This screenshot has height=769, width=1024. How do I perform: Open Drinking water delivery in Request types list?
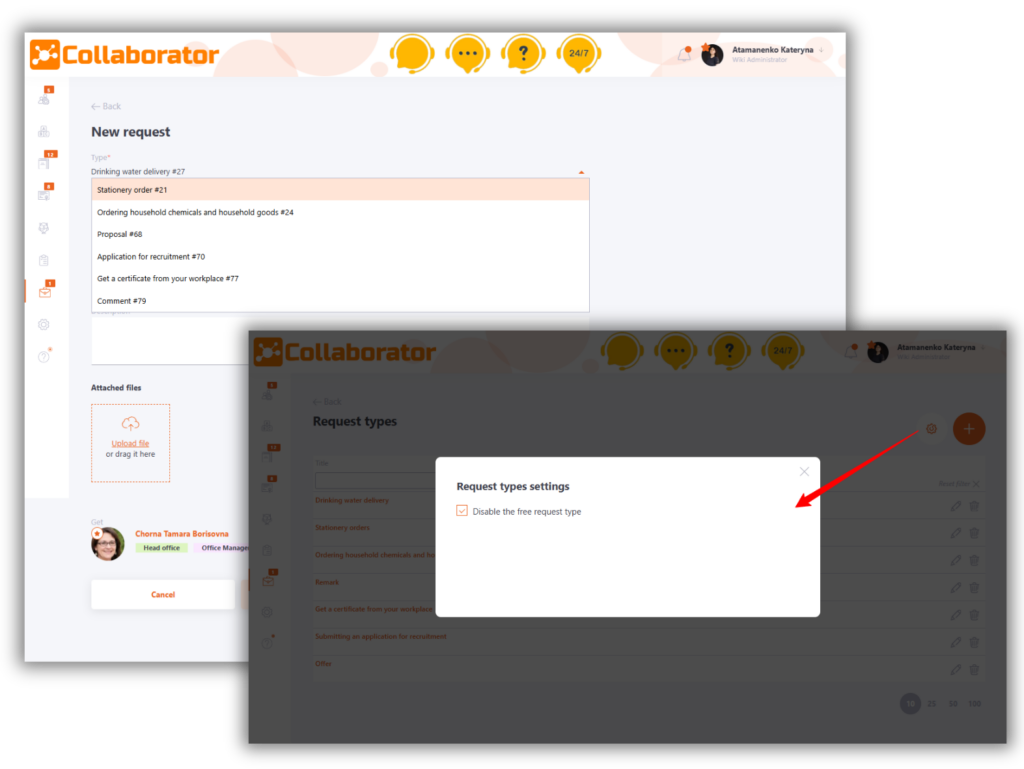pos(351,500)
